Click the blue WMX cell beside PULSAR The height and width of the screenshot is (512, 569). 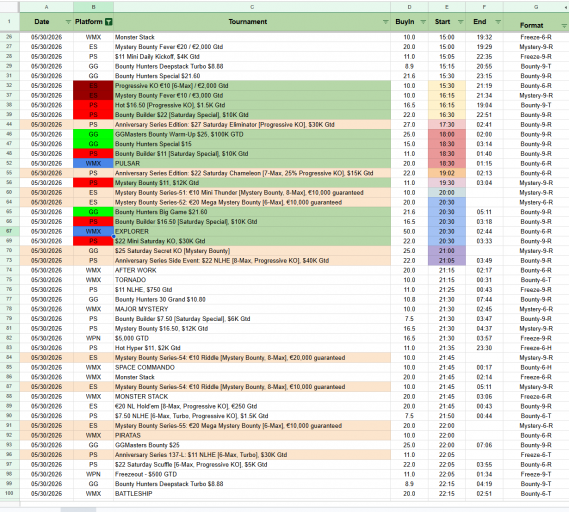pyautogui.click(x=93, y=163)
